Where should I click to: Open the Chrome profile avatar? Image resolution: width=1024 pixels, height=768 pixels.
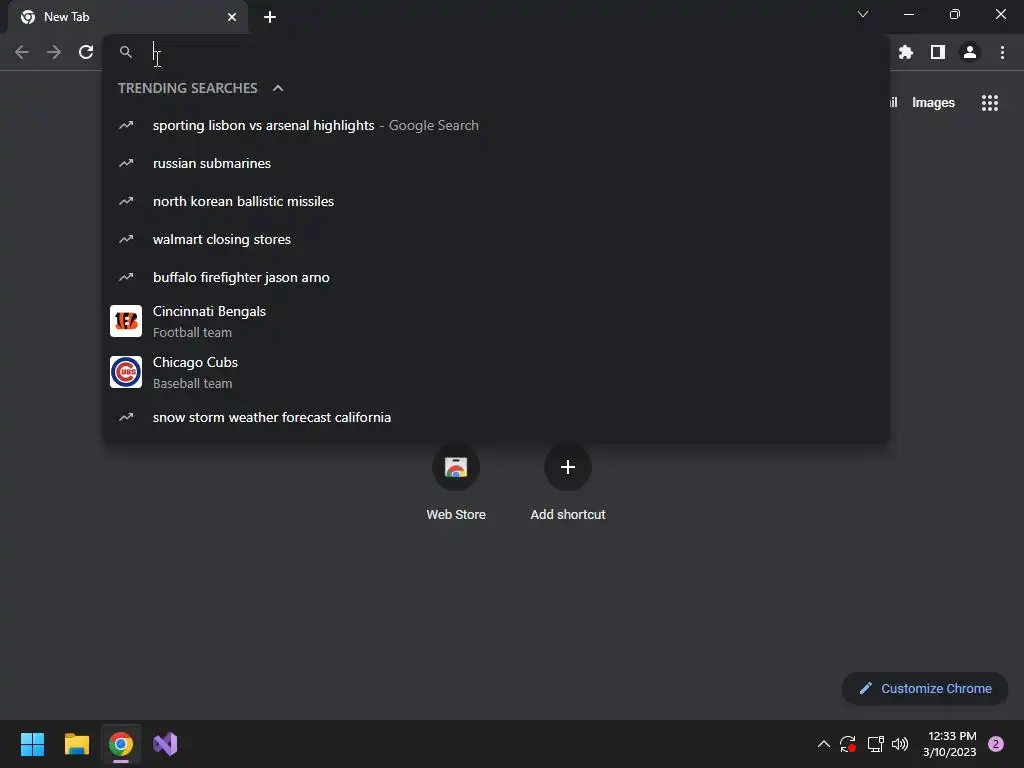click(x=970, y=52)
